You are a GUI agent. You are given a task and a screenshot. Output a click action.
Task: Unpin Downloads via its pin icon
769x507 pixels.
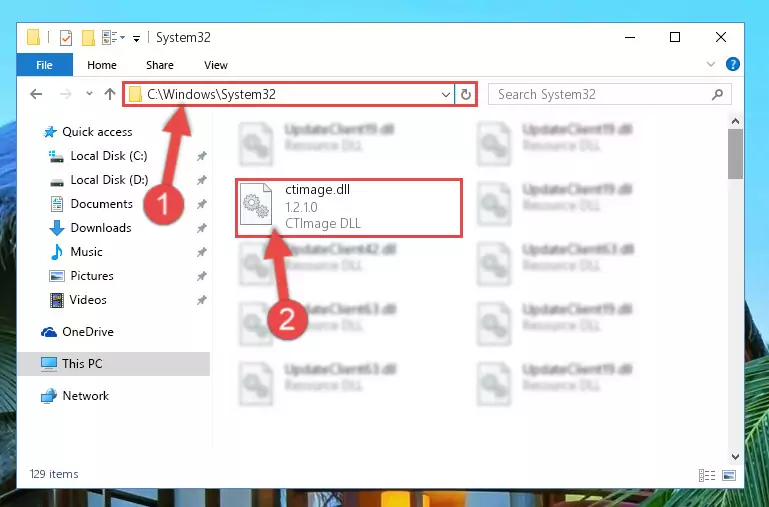click(x=202, y=228)
